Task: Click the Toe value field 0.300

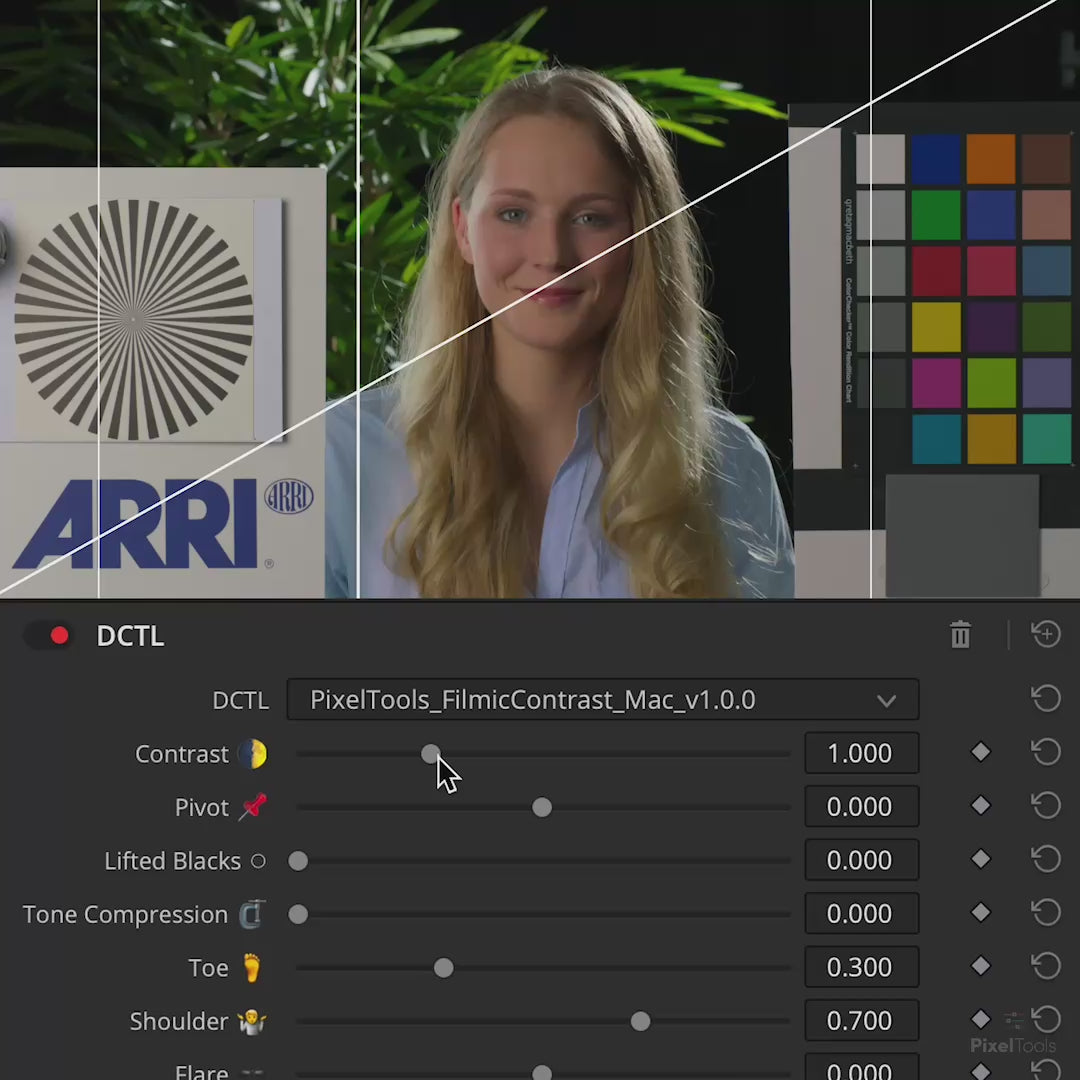Action: (x=861, y=967)
